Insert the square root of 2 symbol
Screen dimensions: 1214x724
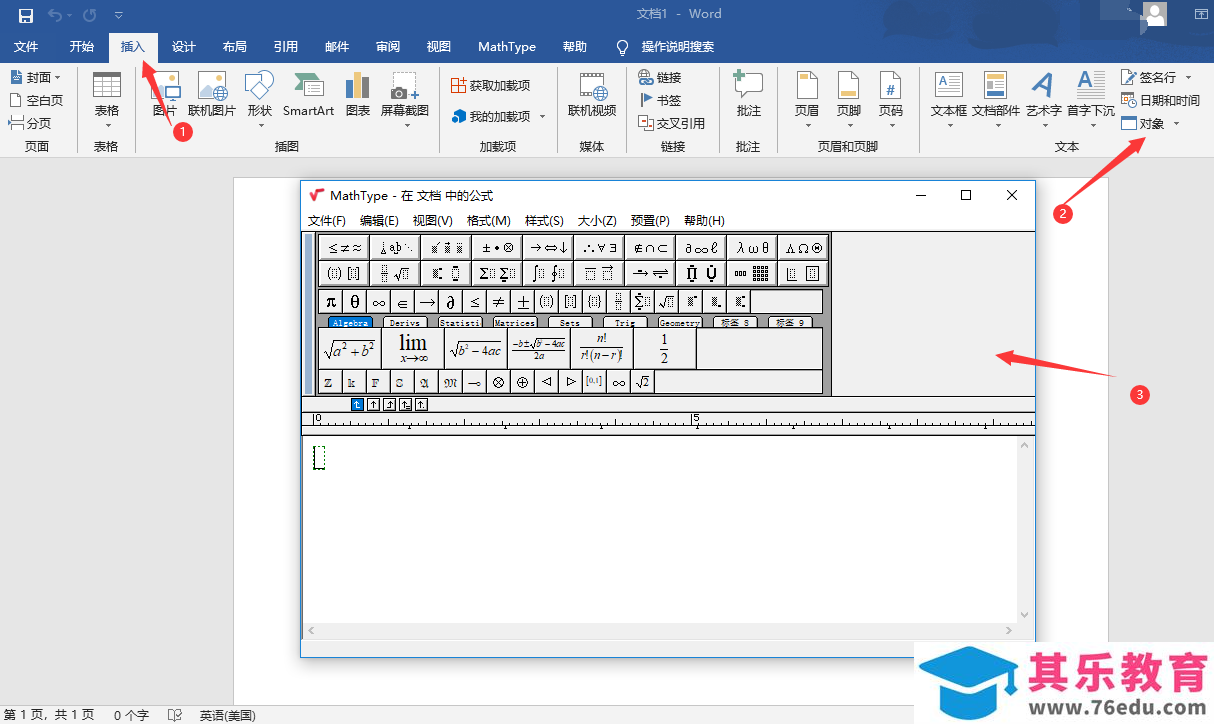pos(643,382)
